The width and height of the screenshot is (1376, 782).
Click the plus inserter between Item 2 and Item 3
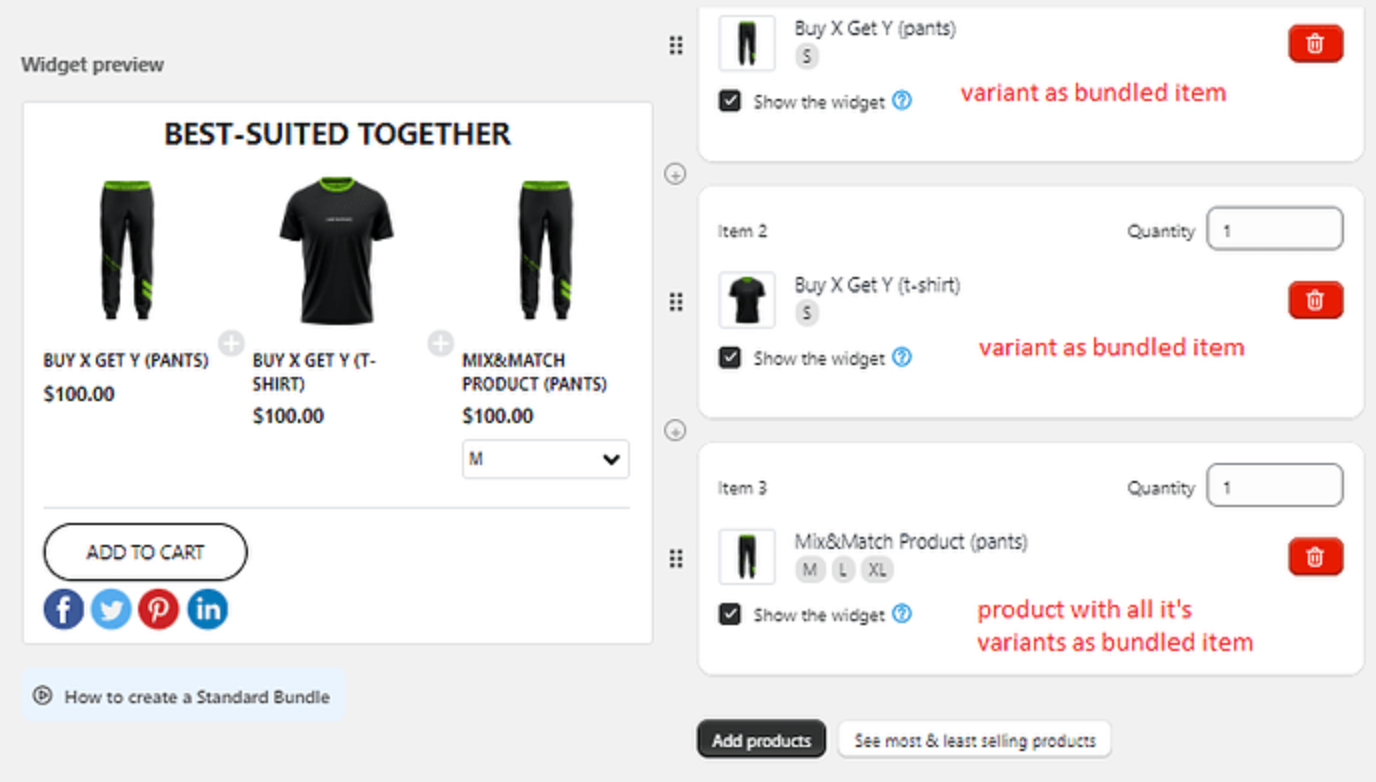point(676,431)
